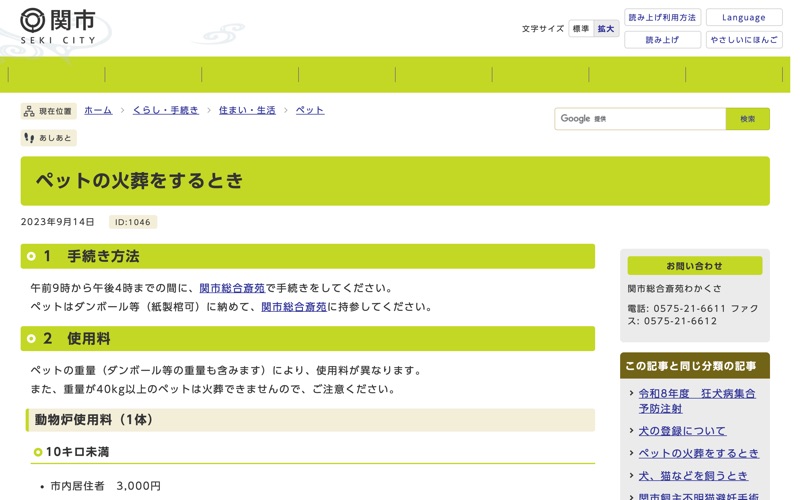
Task: Open 住まい・生活 breadcrumb link
Action: 247,110
